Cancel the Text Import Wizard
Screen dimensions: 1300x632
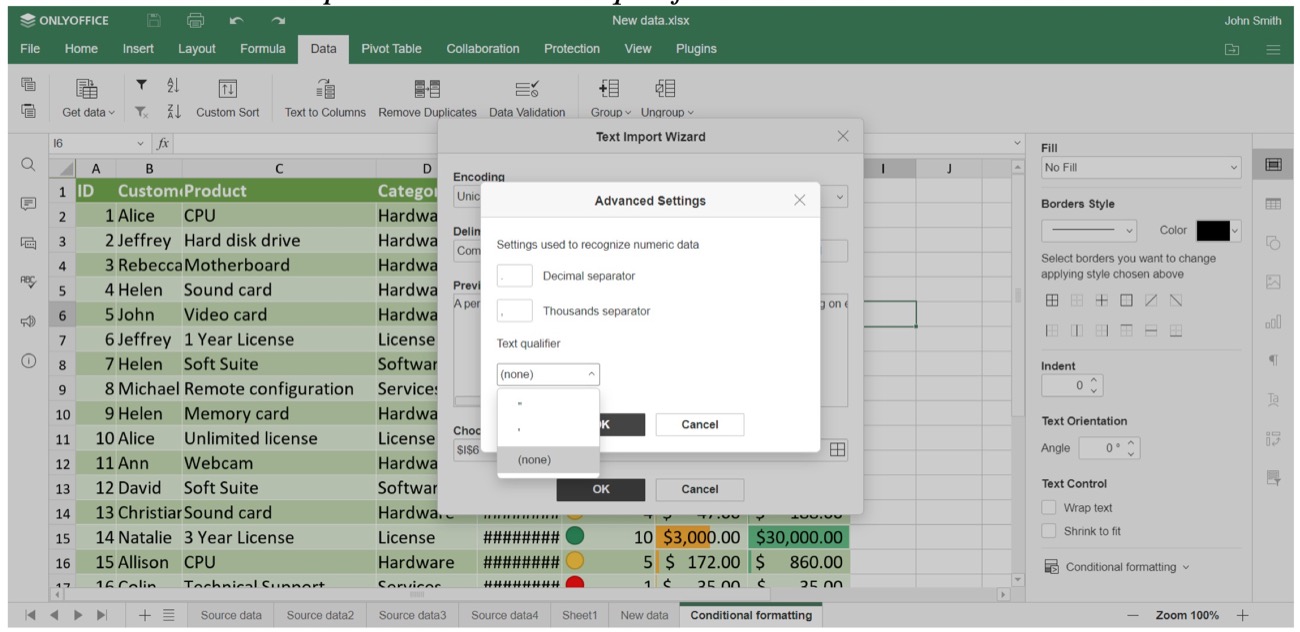(699, 489)
